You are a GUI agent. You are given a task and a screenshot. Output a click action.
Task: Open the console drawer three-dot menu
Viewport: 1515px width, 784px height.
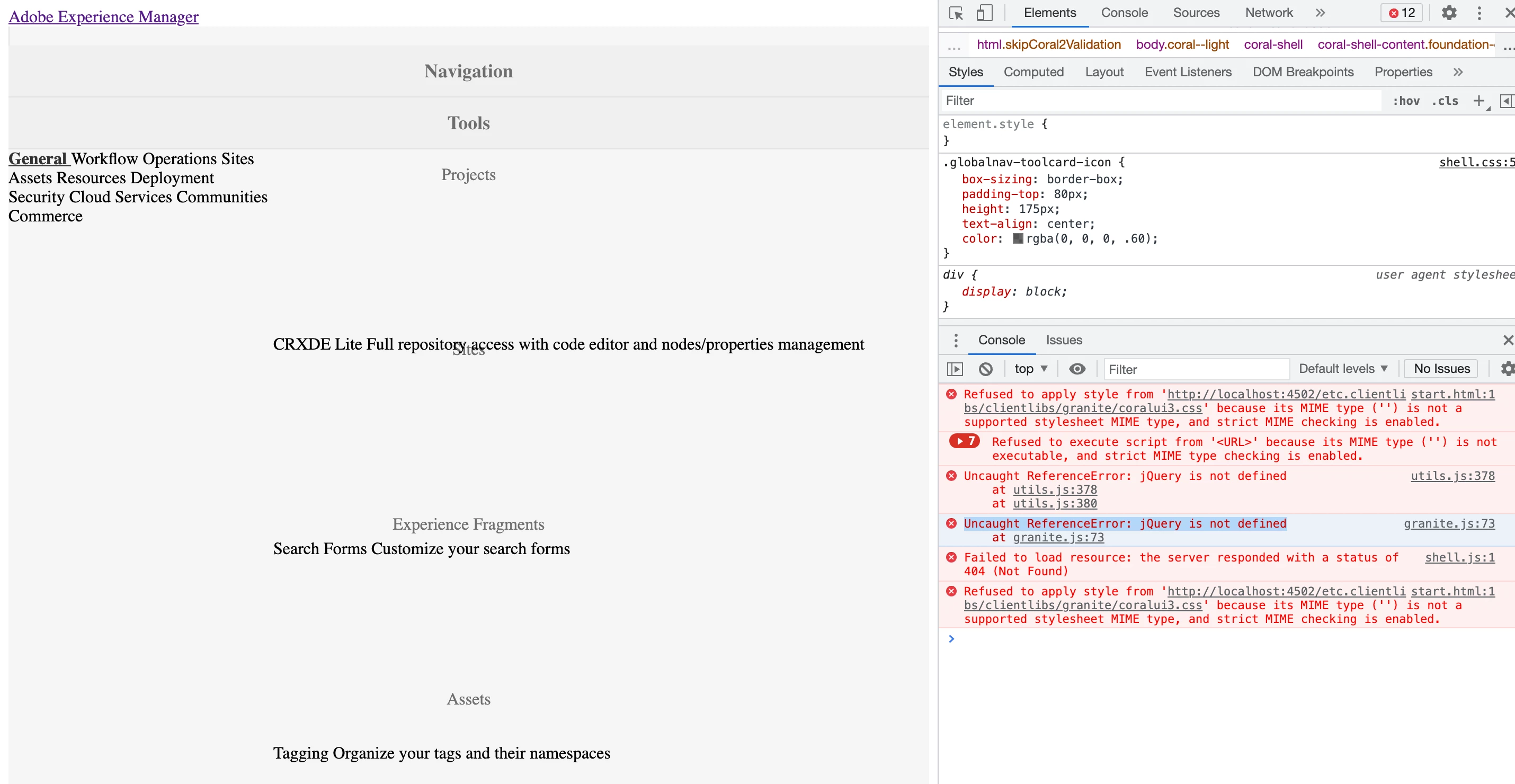pos(956,340)
